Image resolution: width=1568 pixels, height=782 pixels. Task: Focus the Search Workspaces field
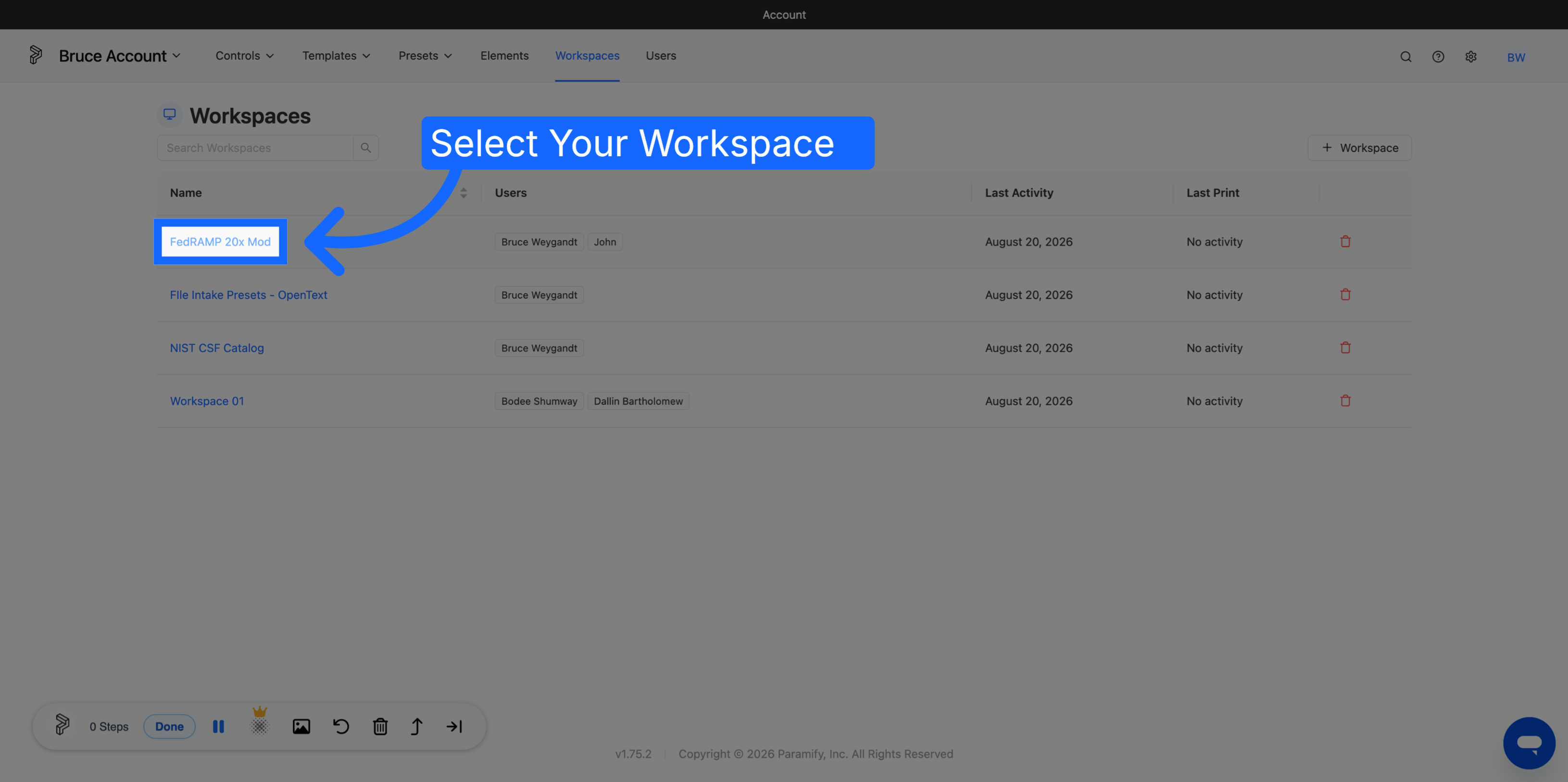pos(255,148)
